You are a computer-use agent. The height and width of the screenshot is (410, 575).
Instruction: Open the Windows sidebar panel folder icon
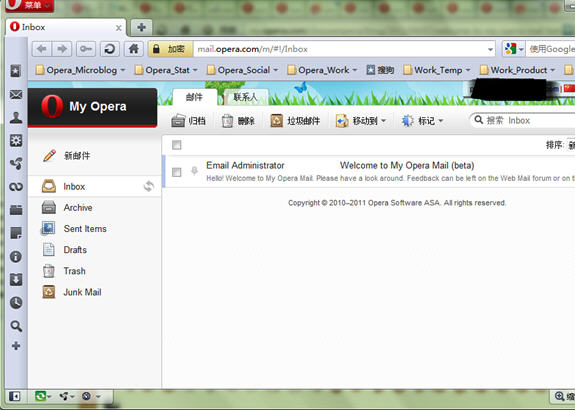16,210
